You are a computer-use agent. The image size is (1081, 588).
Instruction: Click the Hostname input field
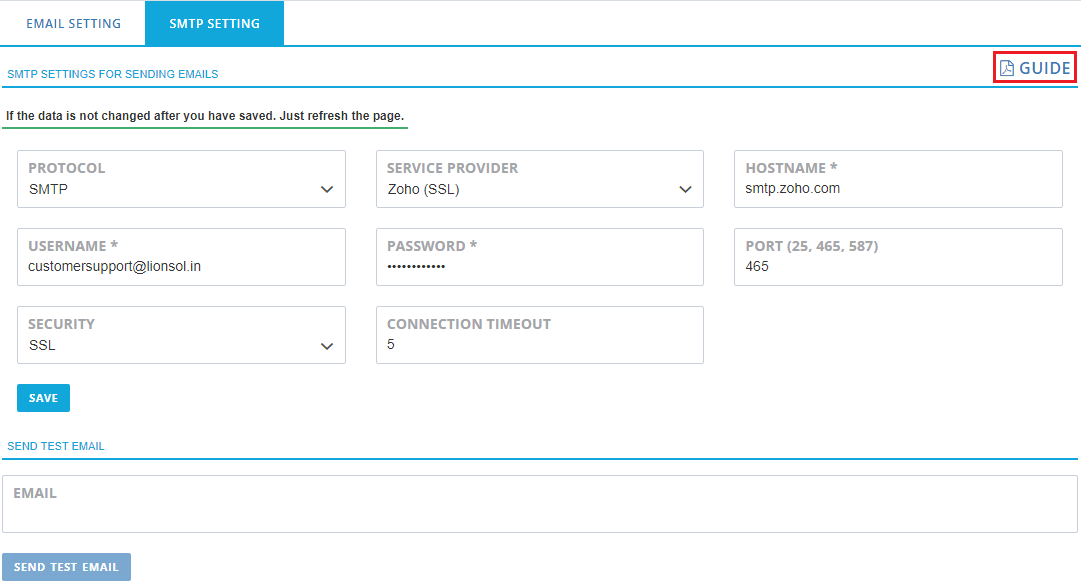click(898, 179)
